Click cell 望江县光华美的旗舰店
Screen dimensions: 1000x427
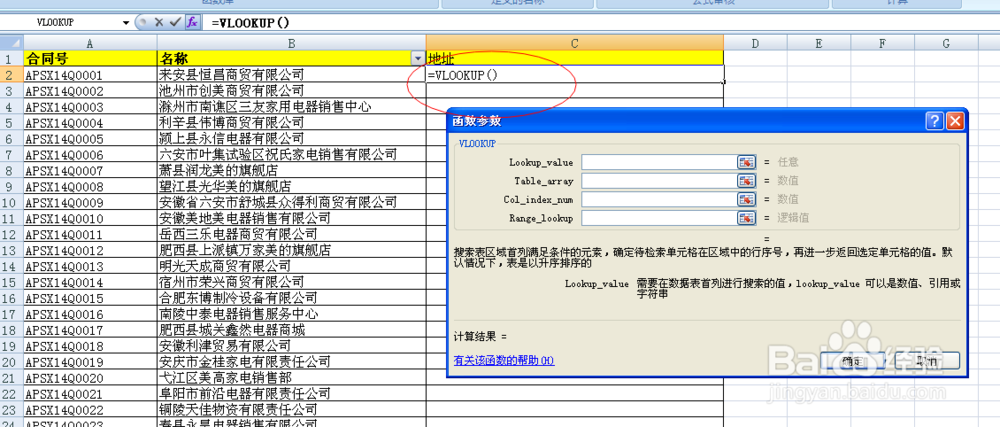(291, 186)
